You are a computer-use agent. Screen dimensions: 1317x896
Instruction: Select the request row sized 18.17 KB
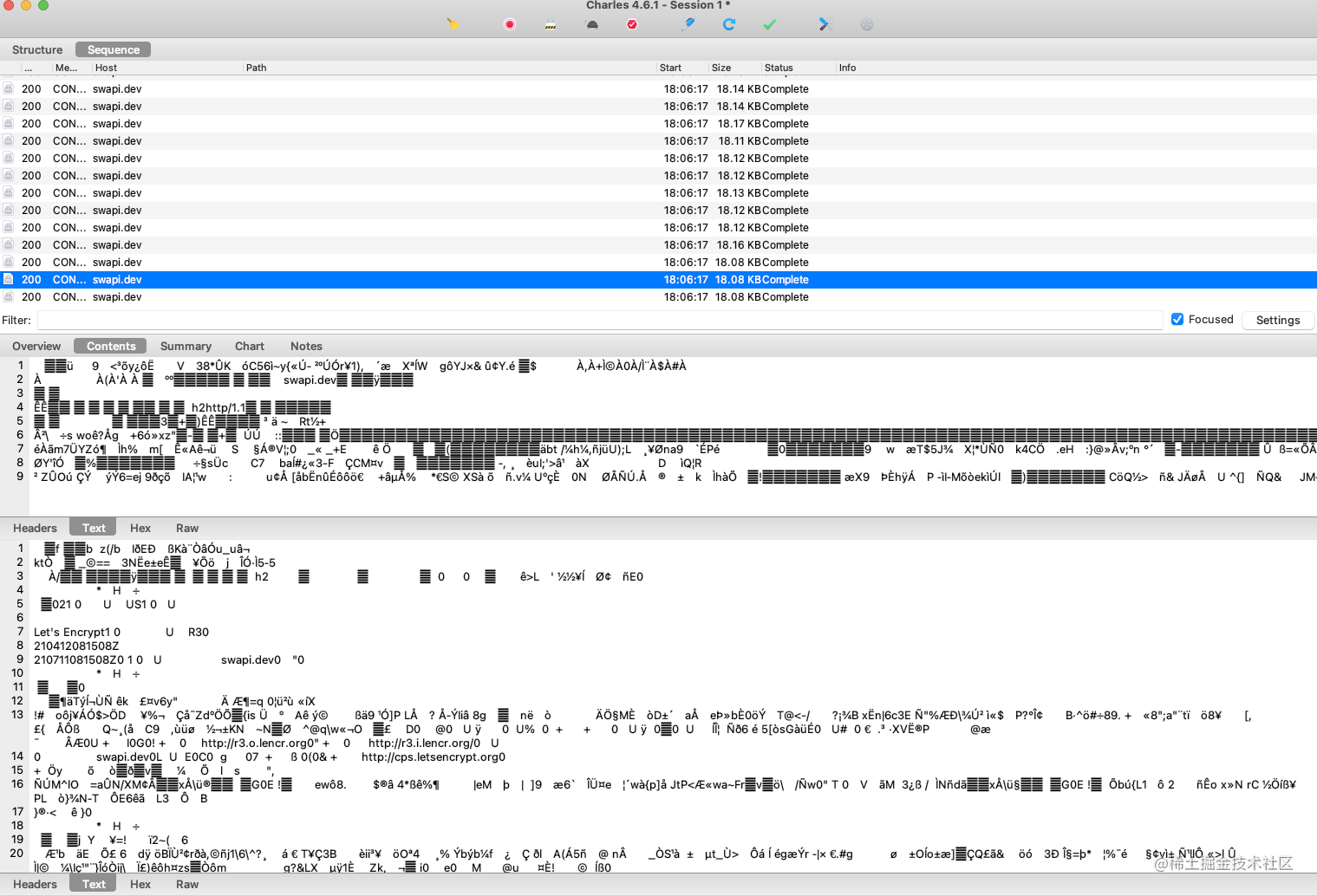(x=658, y=123)
